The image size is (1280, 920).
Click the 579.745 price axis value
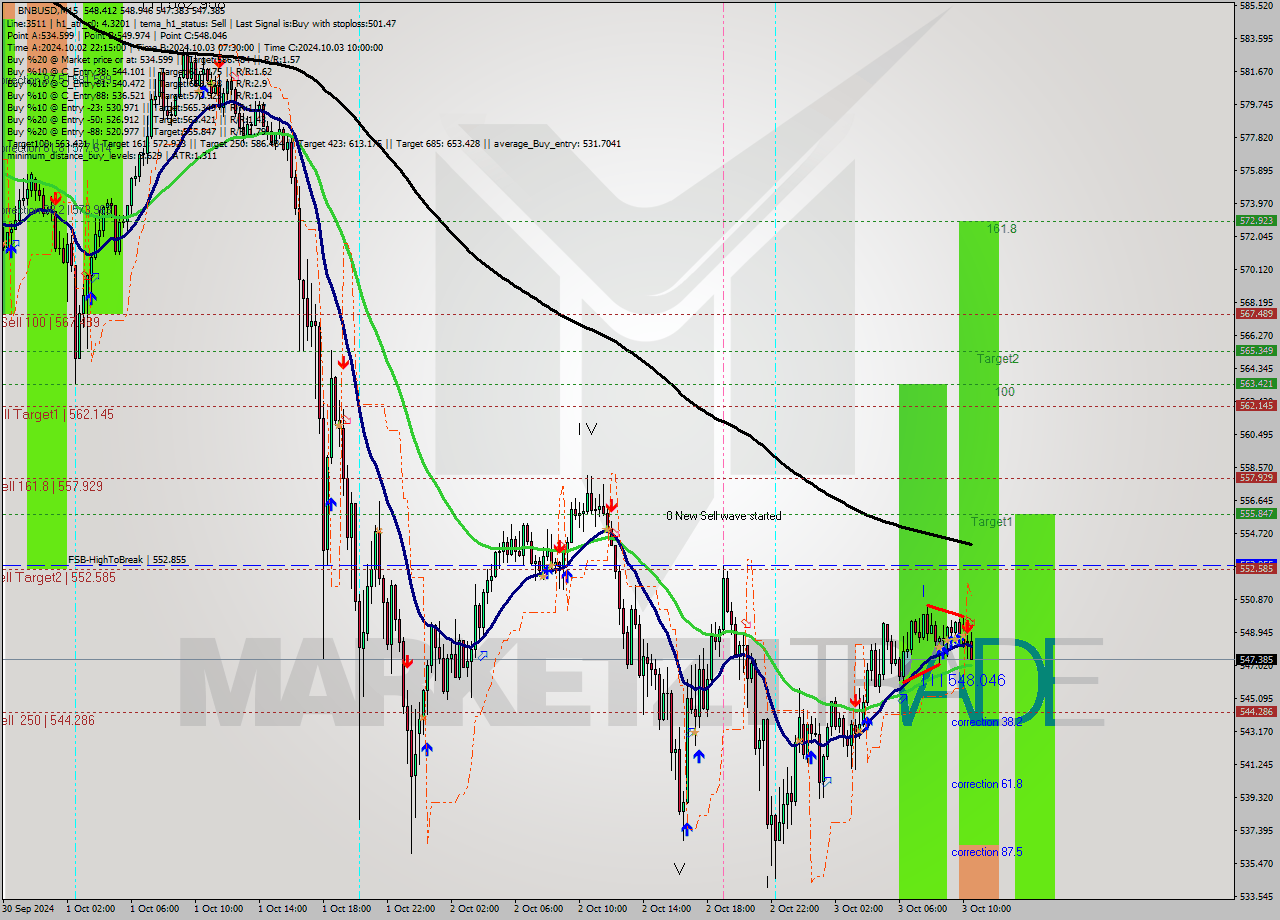[1256, 104]
